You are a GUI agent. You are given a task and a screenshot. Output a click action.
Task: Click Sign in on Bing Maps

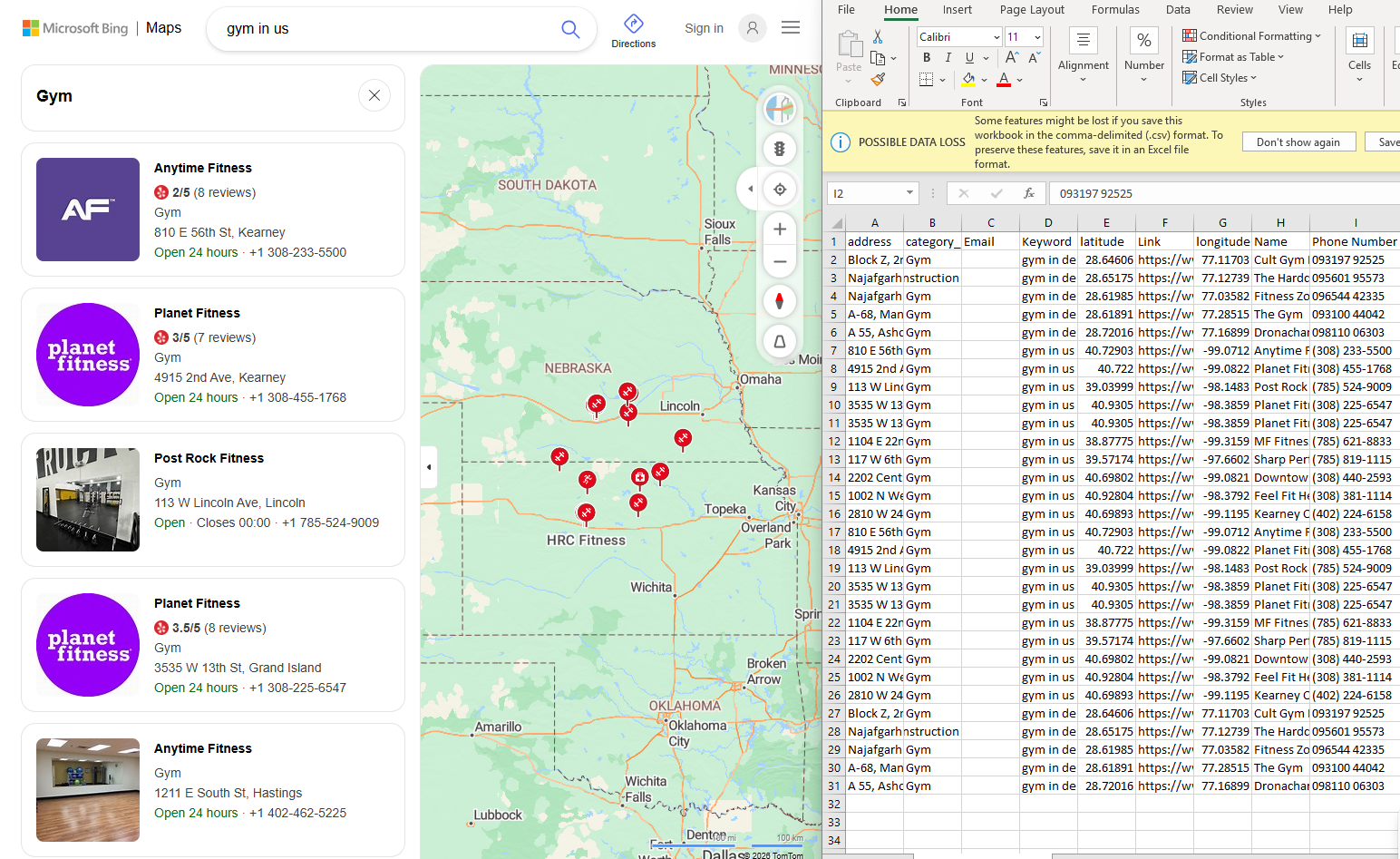[704, 28]
